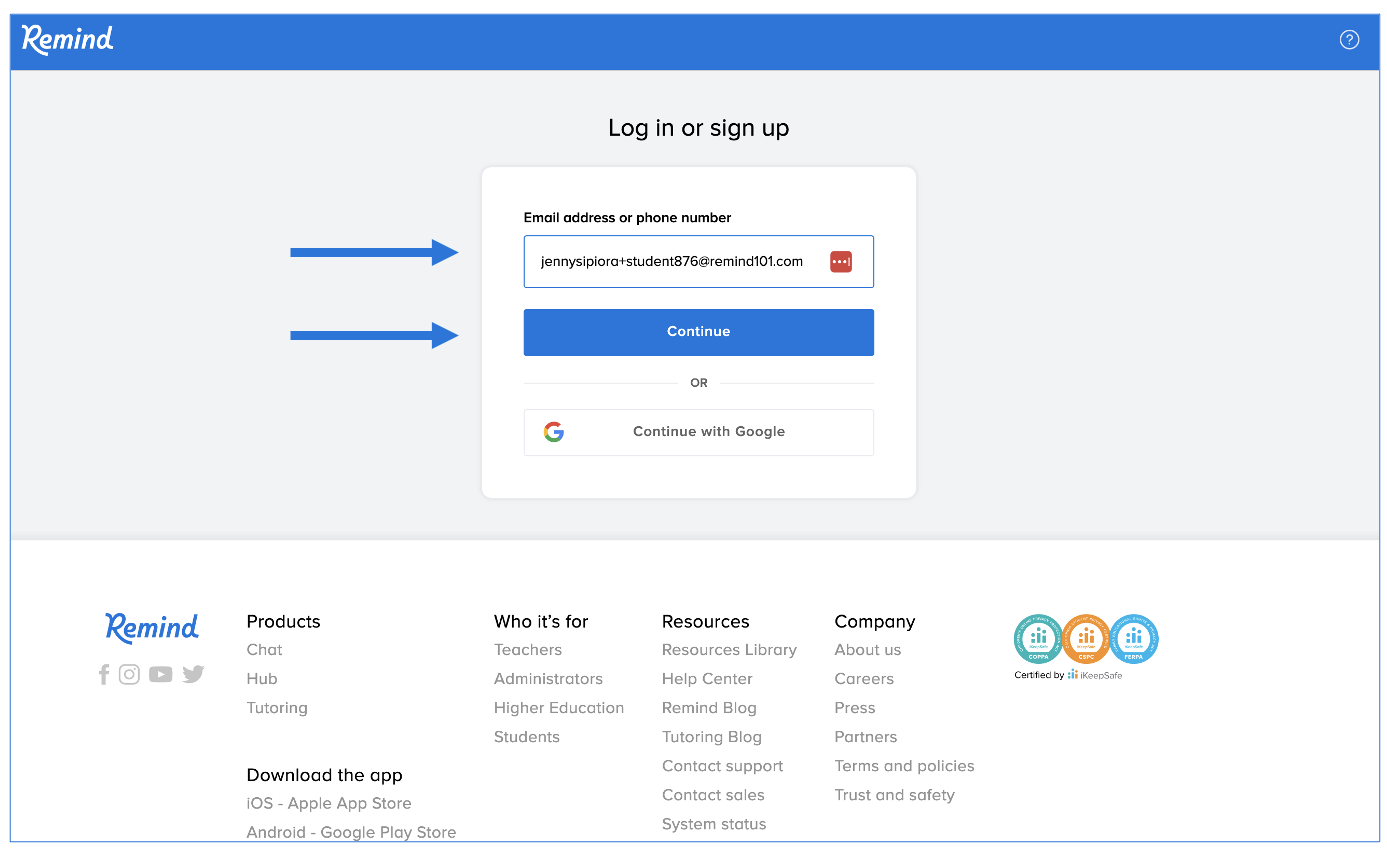Open the help question mark icon
Screen dimensions: 1387x864
[x=1349, y=40]
